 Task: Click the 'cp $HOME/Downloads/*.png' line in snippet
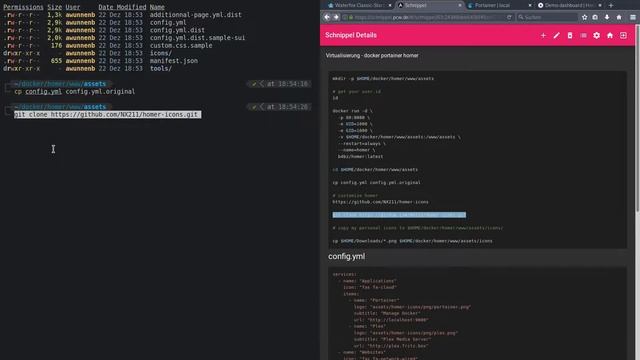coord(412,241)
